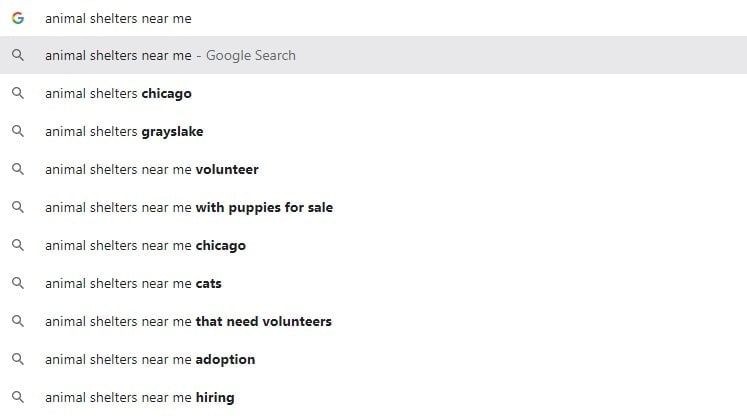
Task: Pick 'animal shelters near me cats'
Action: click(374, 283)
